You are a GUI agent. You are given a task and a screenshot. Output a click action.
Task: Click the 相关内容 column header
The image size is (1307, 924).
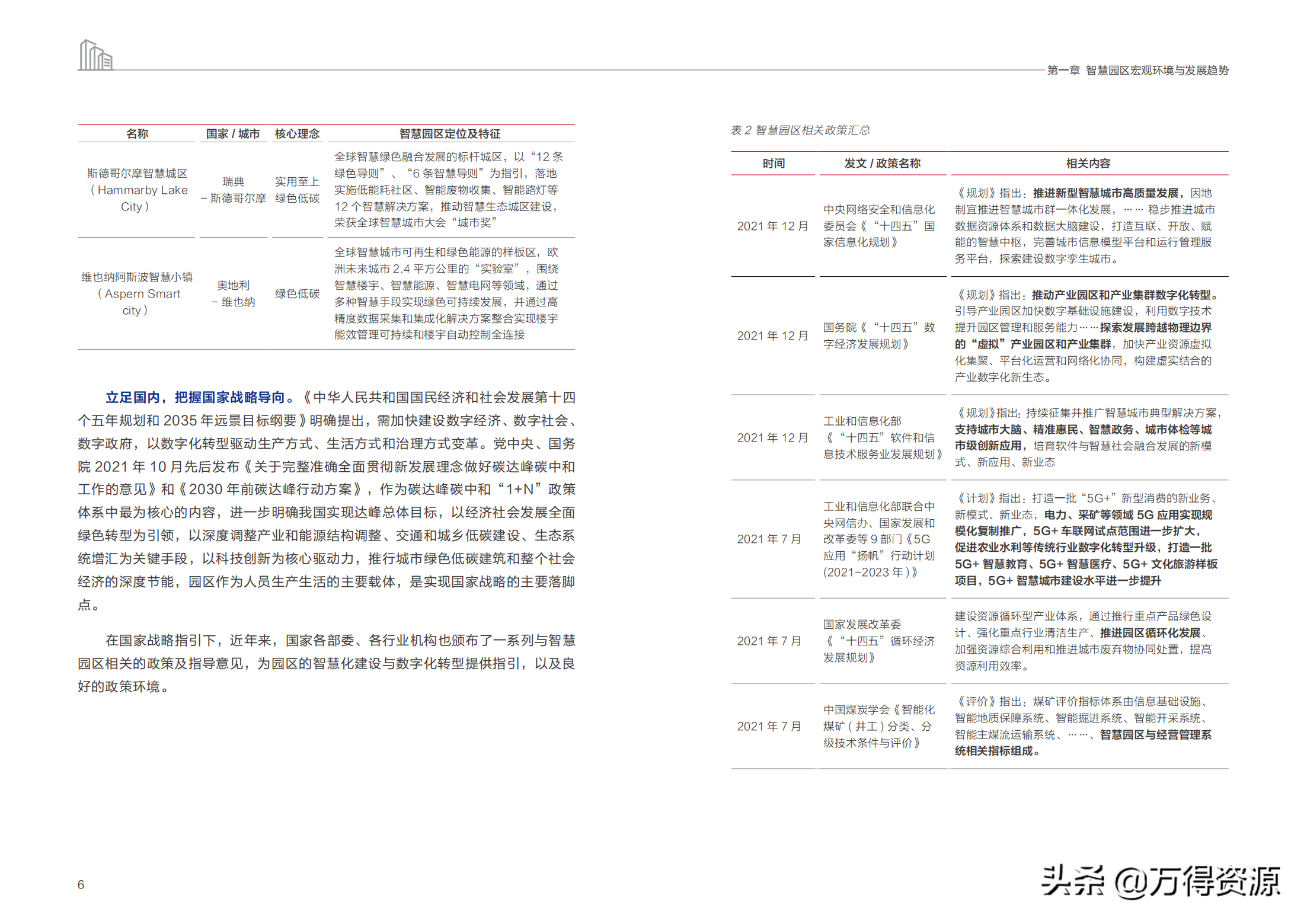click(1088, 164)
